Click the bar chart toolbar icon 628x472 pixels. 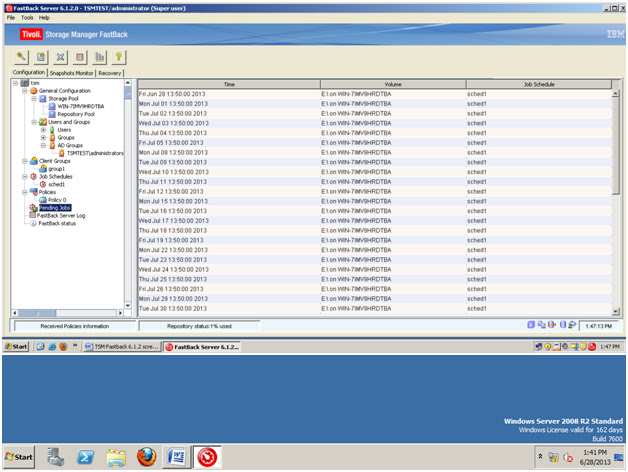(x=99, y=57)
